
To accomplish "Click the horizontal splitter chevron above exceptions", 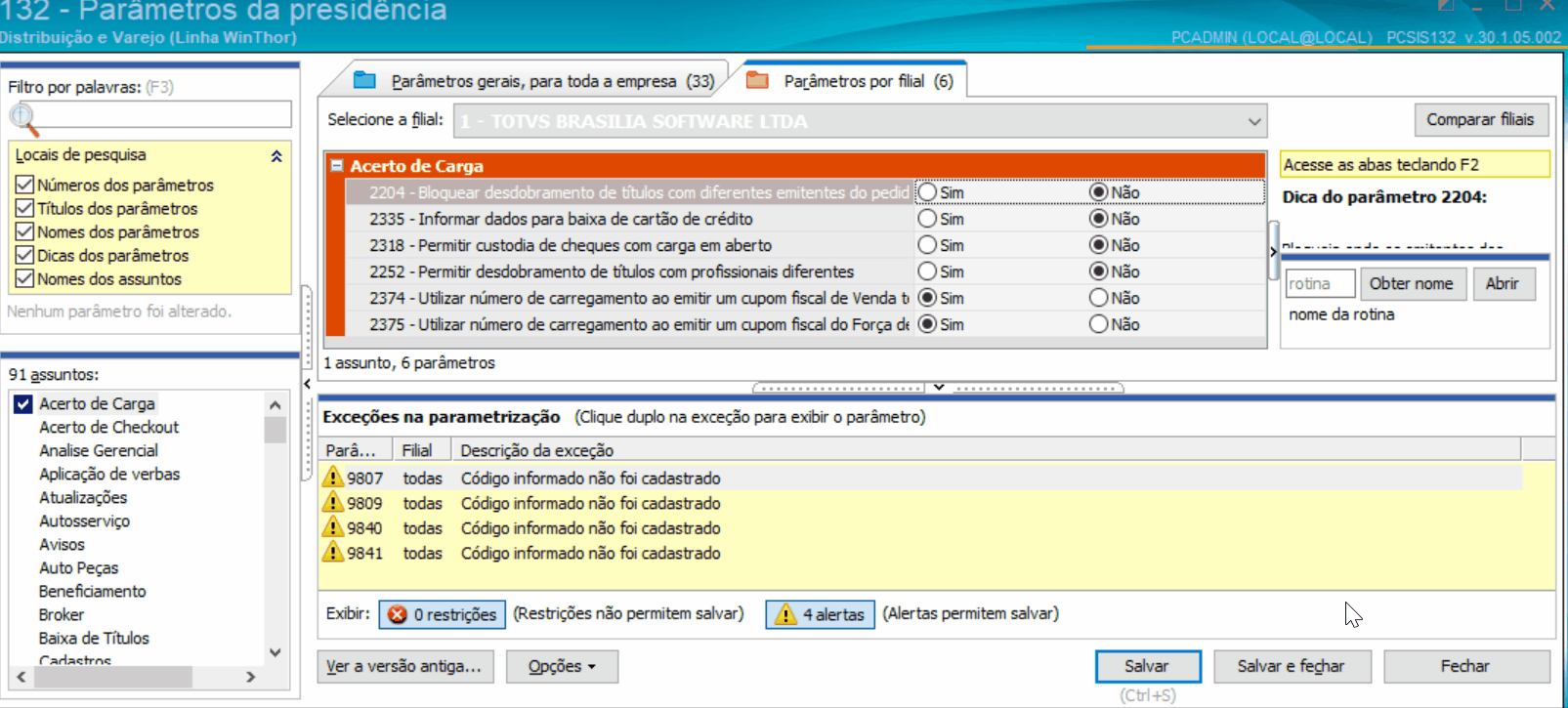I will tap(939, 388).
